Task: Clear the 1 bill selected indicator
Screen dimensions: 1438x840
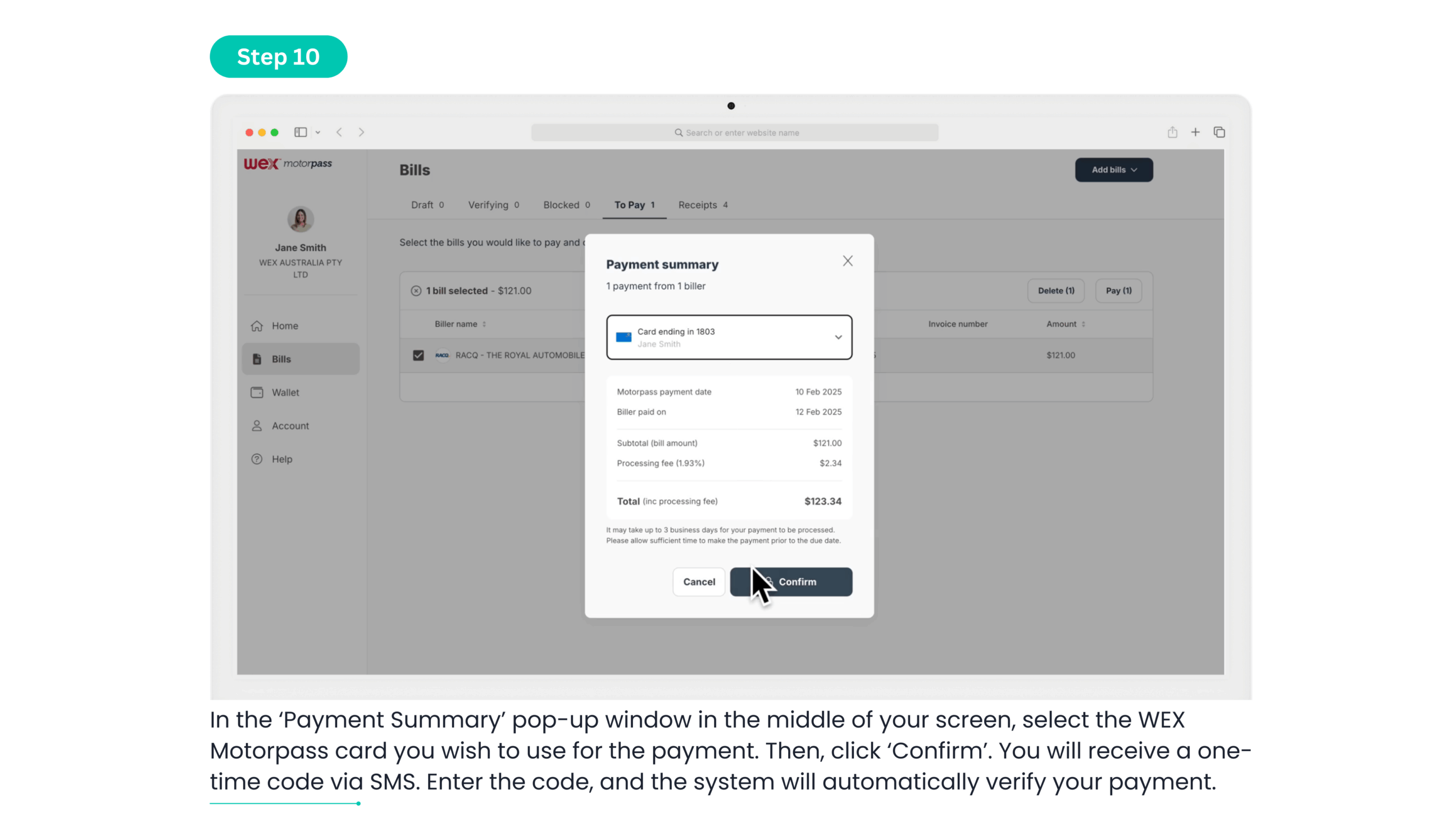Action: click(x=416, y=291)
